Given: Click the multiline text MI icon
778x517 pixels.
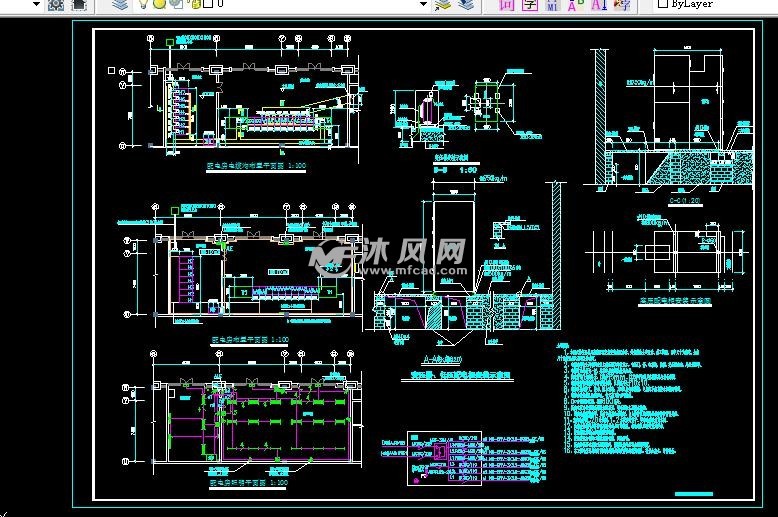Looking at the screenshot, I should (x=552, y=4).
